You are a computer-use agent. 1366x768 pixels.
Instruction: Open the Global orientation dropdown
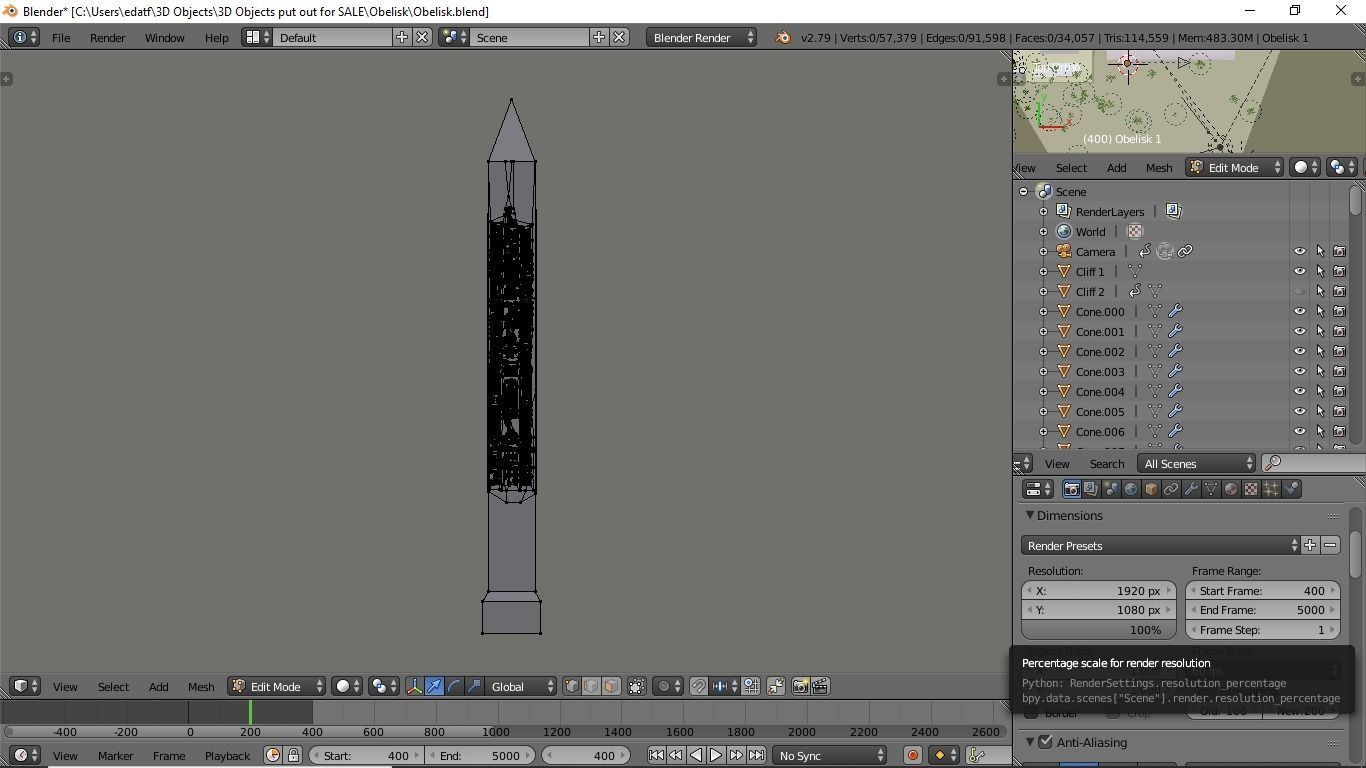522,686
